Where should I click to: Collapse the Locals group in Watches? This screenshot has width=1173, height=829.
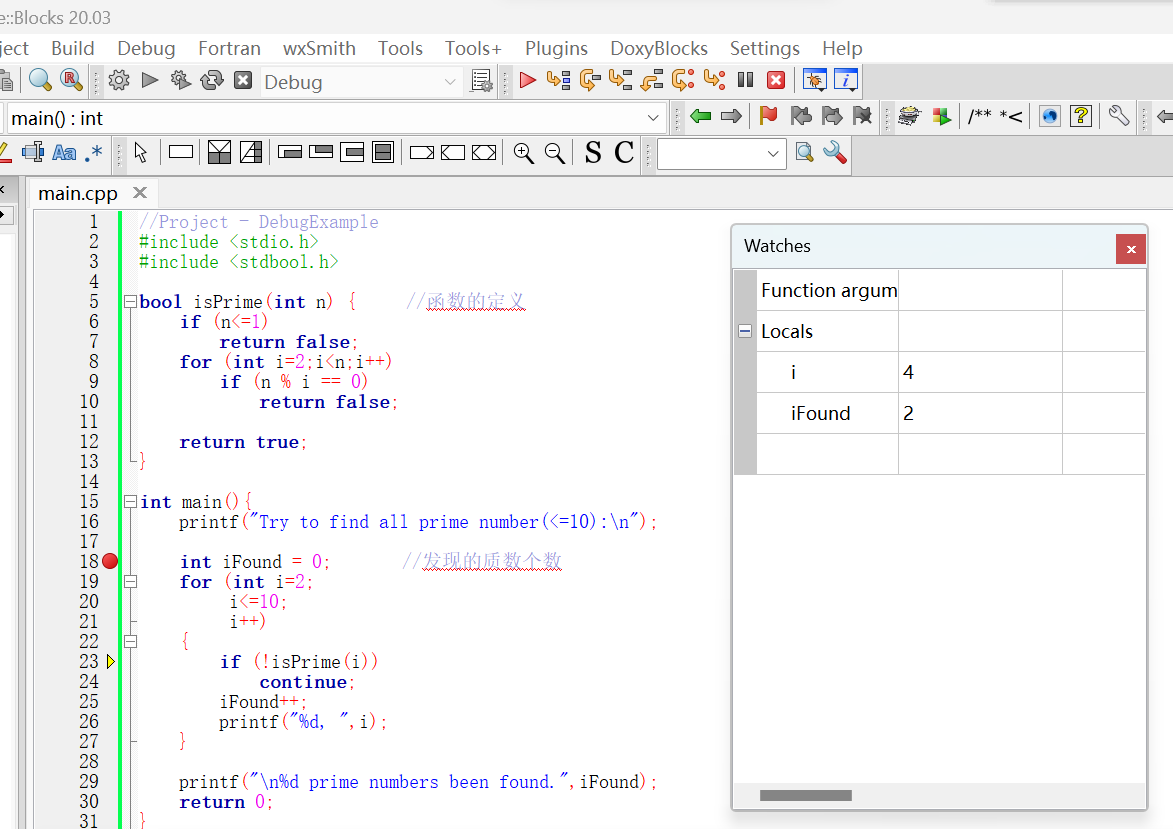point(745,331)
